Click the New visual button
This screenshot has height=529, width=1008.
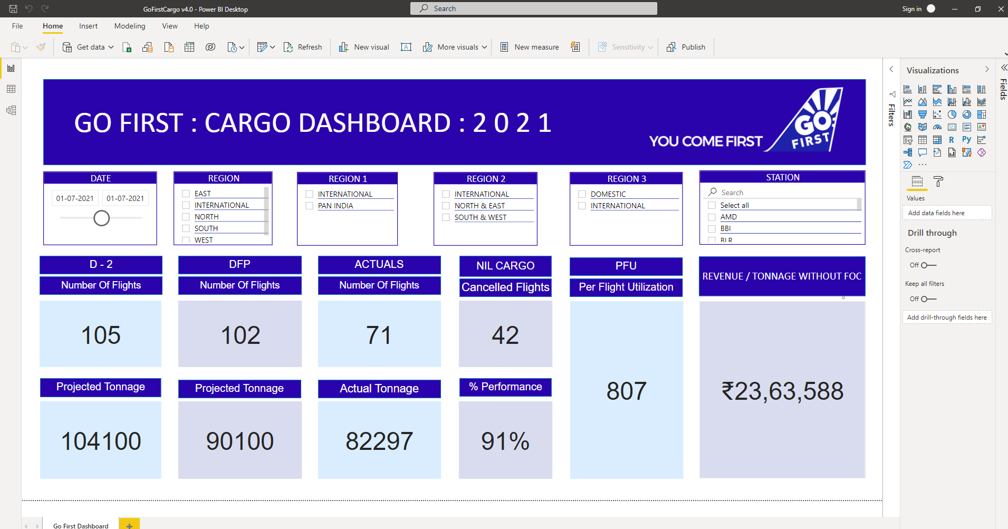click(363, 47)
